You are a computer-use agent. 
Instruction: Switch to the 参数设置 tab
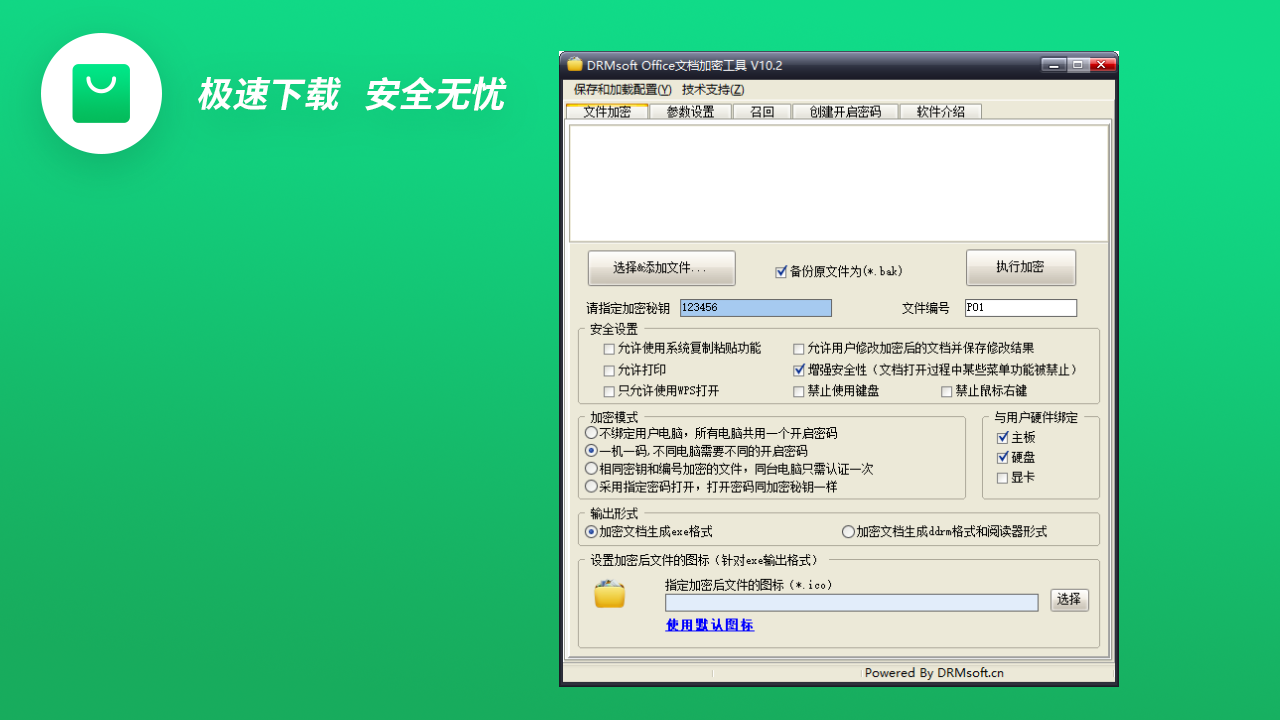[x=690, y=112]
